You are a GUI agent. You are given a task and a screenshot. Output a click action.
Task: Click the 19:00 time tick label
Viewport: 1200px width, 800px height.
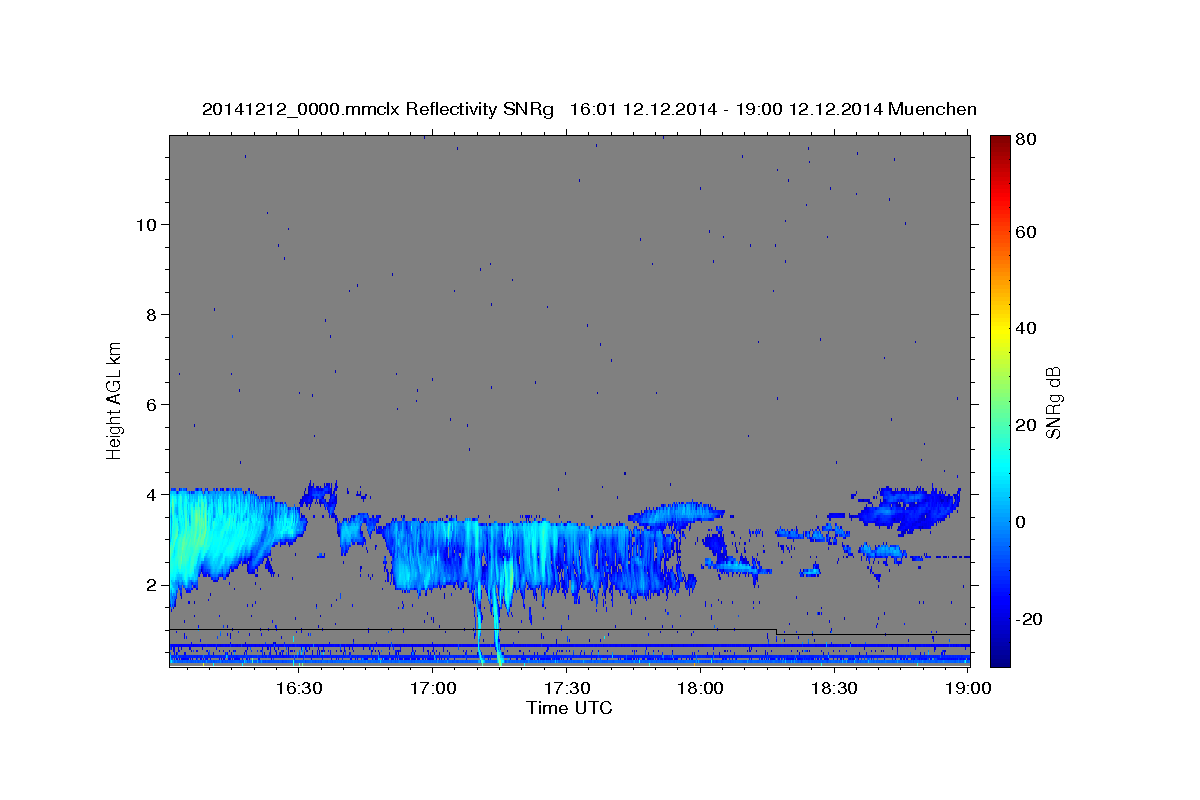(967, 688)
